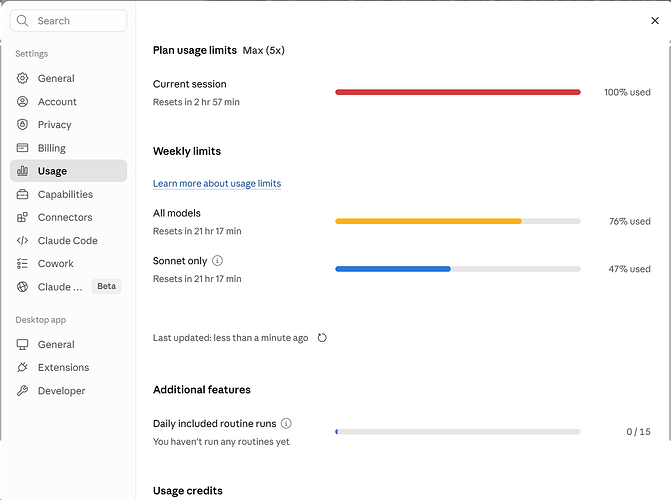The width and height of the screenshot is (671, 500).
Task: Refresh usage data with the reload icon
Action: [322, 338]
